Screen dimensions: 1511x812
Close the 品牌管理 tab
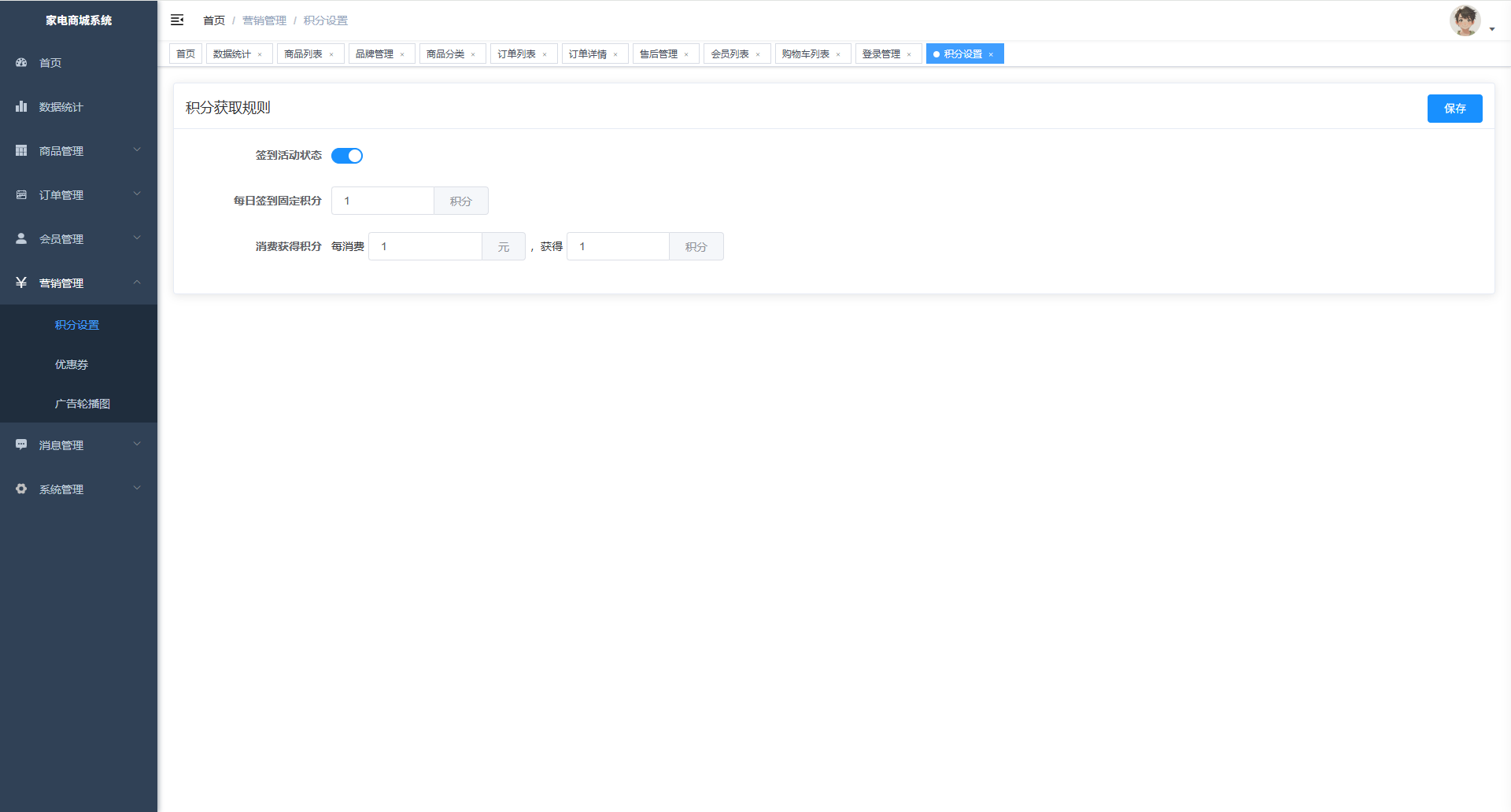(x=402, y=54)
